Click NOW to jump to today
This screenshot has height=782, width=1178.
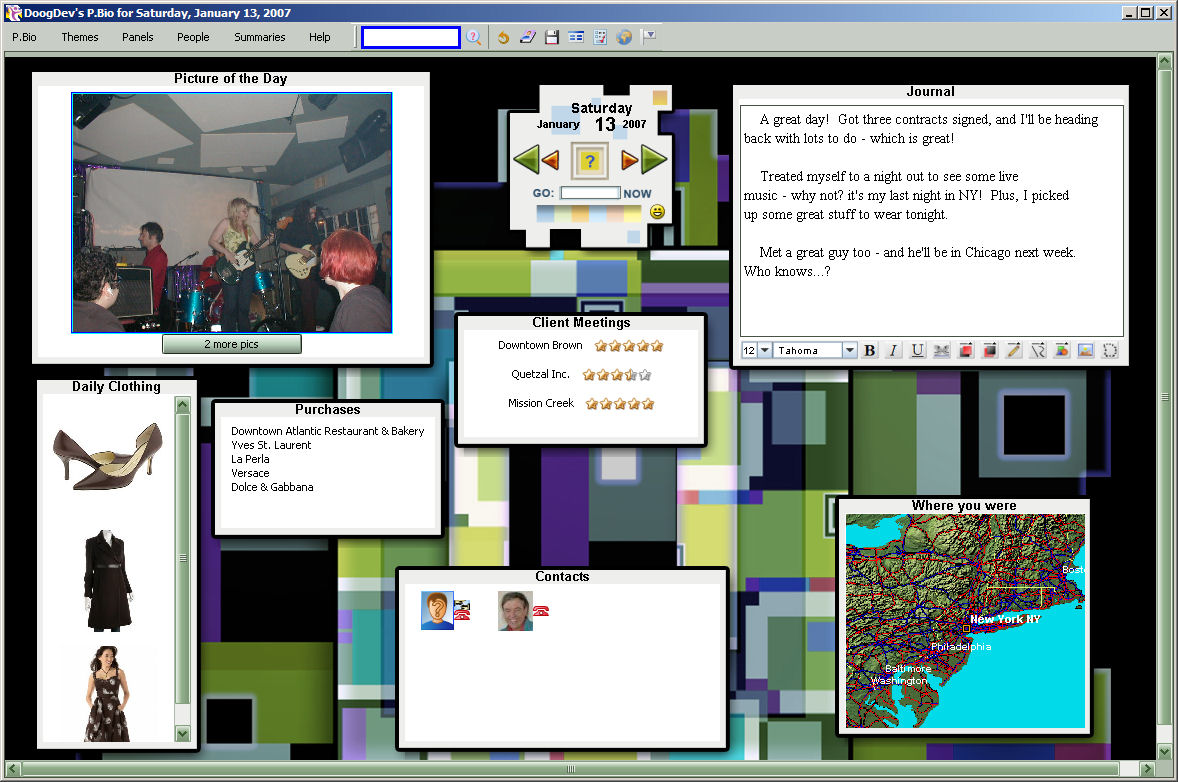[637, 193]
